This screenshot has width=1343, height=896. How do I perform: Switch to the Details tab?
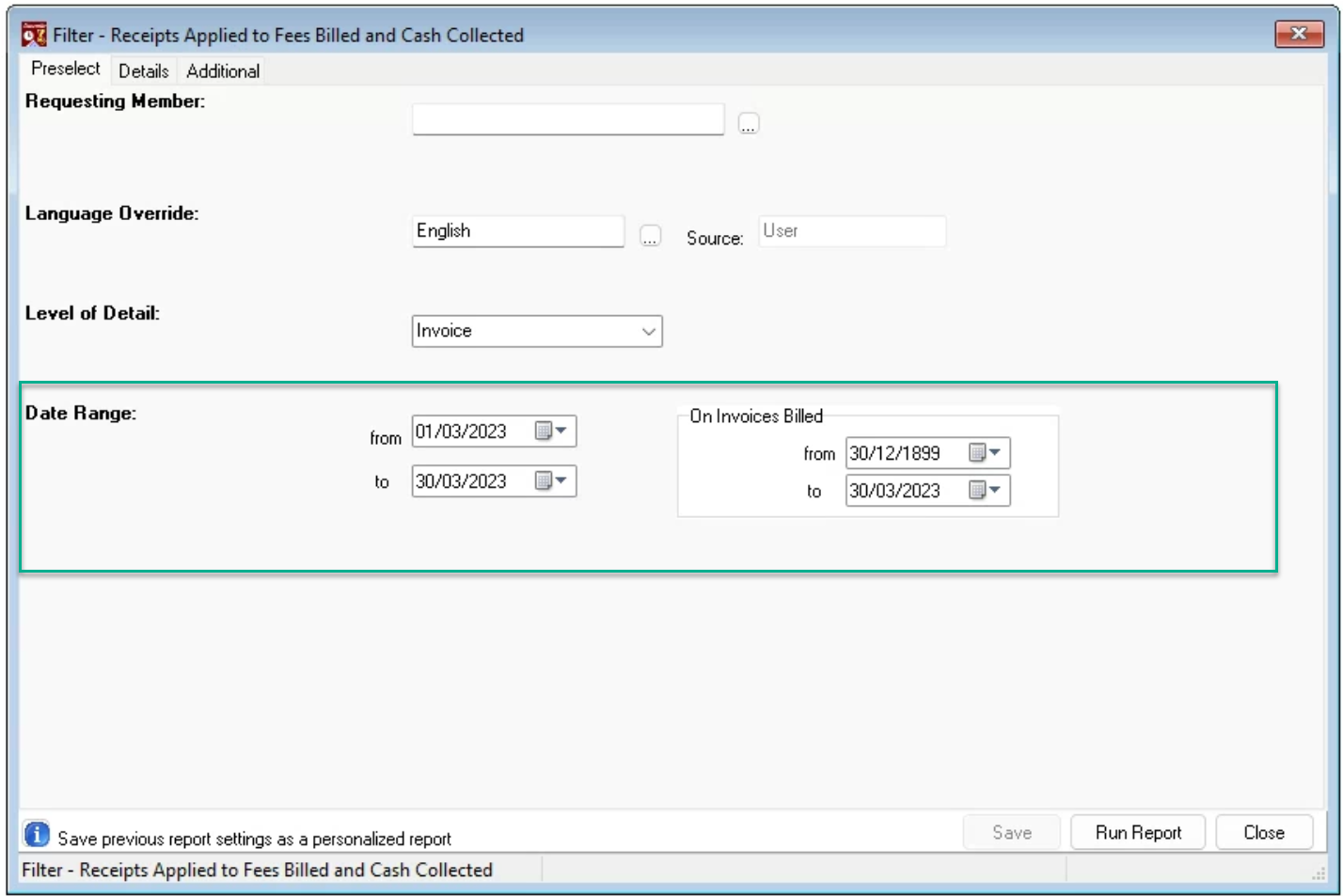click(143, 71)
